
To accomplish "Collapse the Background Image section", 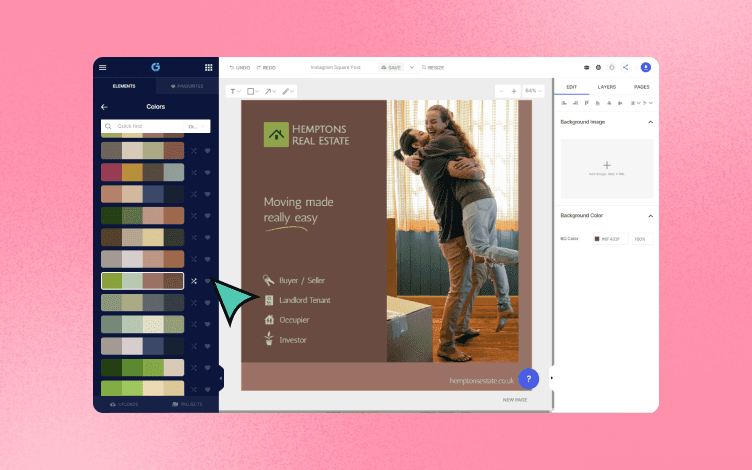I will point(650,122).
